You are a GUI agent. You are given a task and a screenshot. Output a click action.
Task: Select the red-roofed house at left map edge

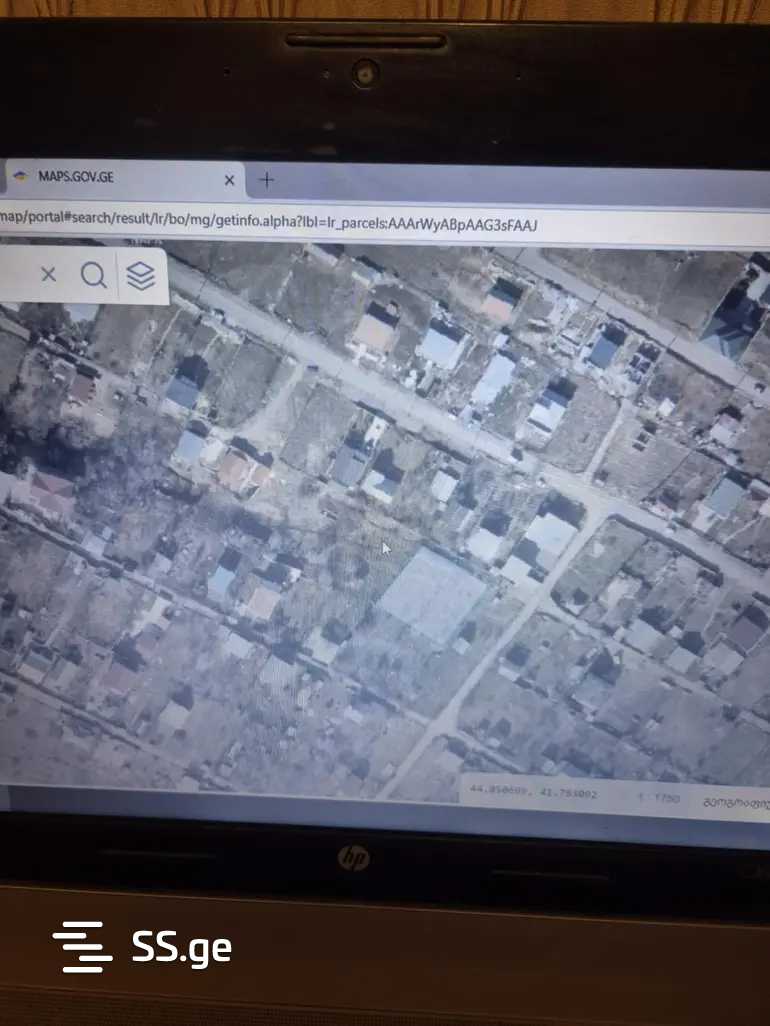click(x=50, y=492)
